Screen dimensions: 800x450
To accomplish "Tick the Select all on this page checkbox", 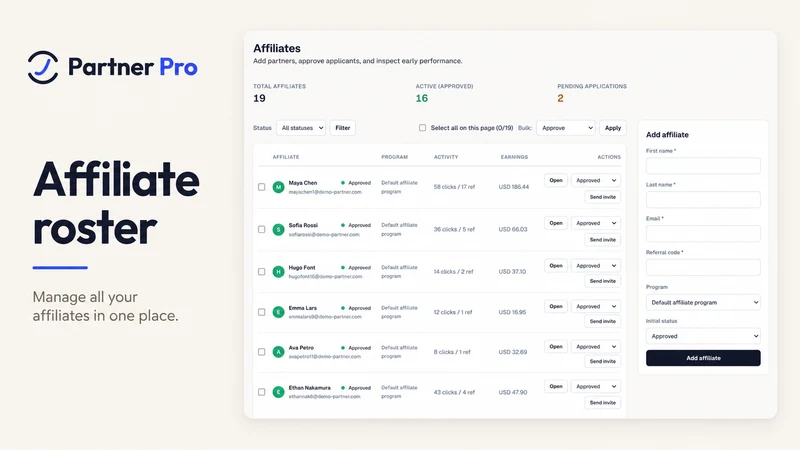I will pos(422,128).
